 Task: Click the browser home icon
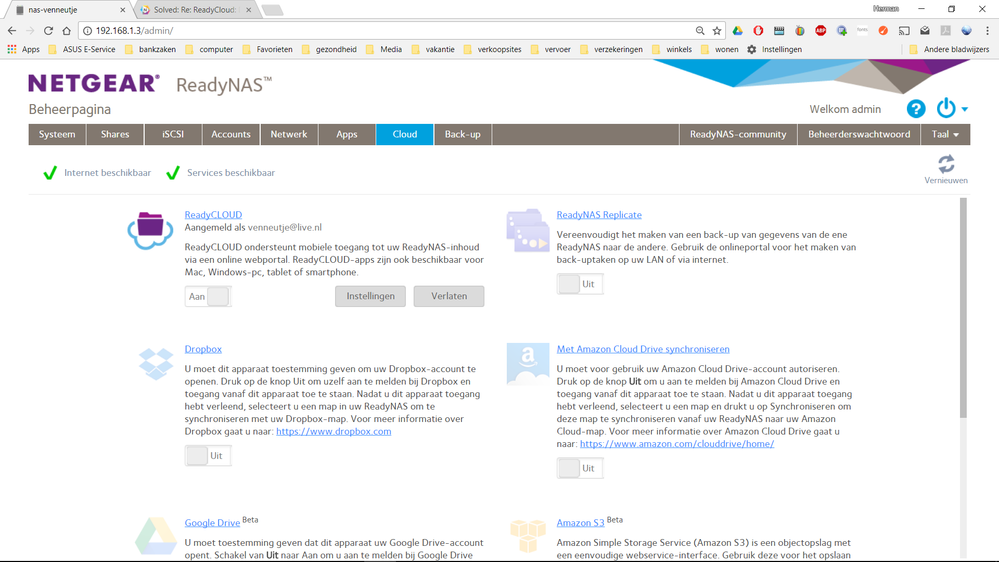click(x=66, y=31)
